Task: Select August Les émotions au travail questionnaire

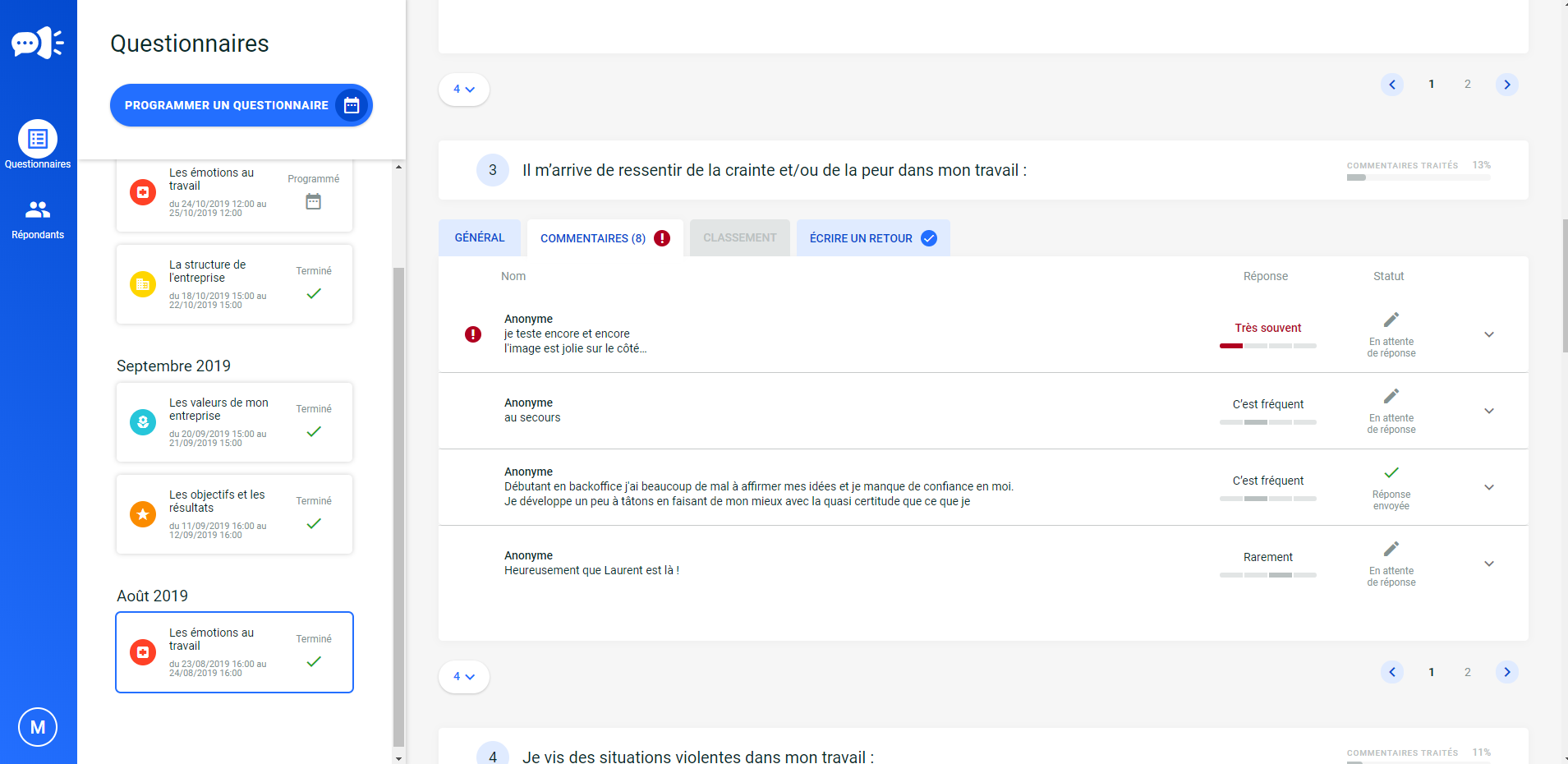Action: click(x=234, y=652)
